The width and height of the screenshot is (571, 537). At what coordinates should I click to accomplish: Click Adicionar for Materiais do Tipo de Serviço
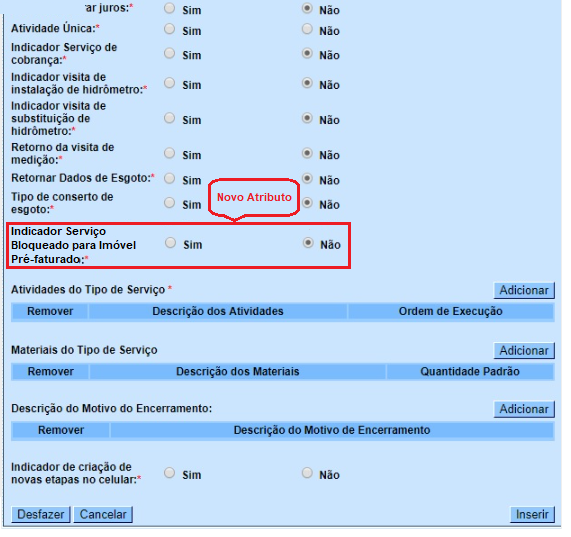pos(524,351)
